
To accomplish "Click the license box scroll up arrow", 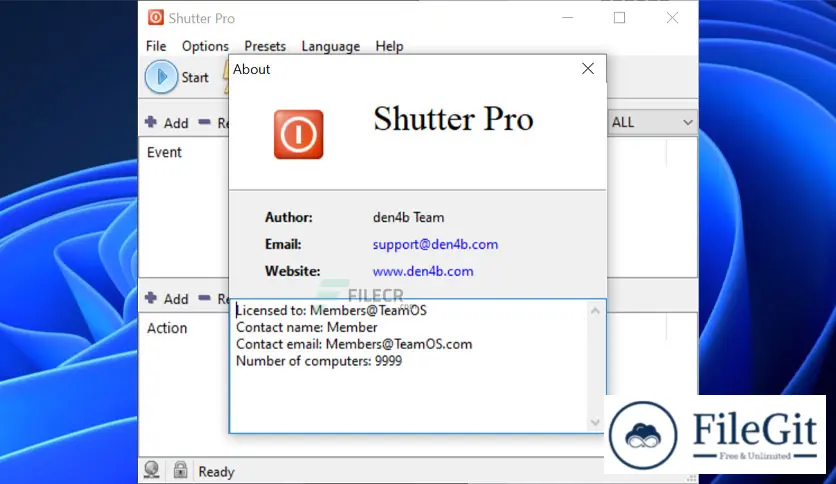I will pyautogui.click(x=595, y=311).
